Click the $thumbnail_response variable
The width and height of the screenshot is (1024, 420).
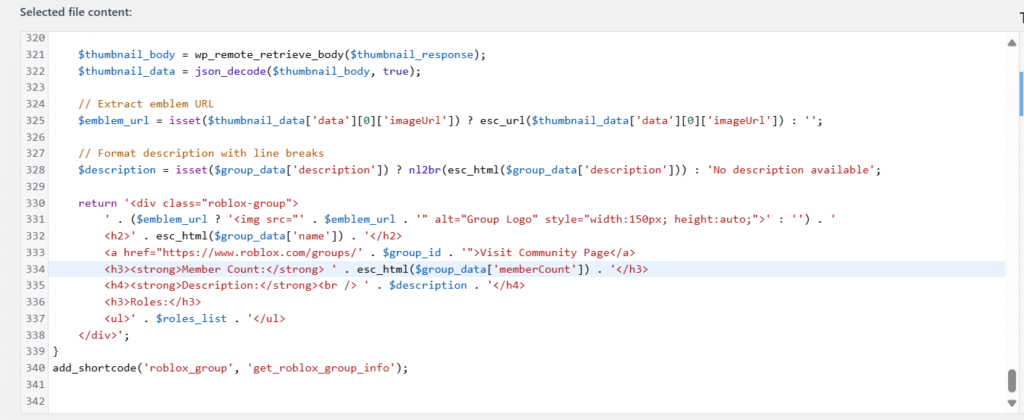point(412,55)
